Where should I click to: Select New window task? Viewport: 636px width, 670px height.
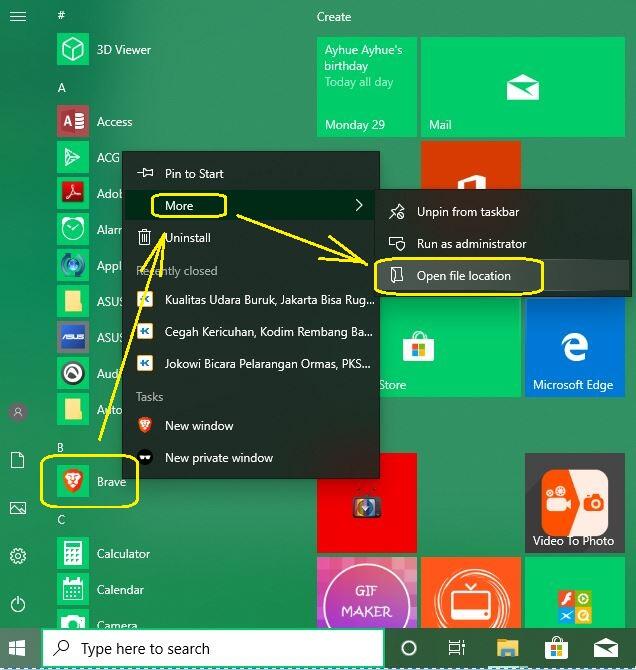(251, 426)
